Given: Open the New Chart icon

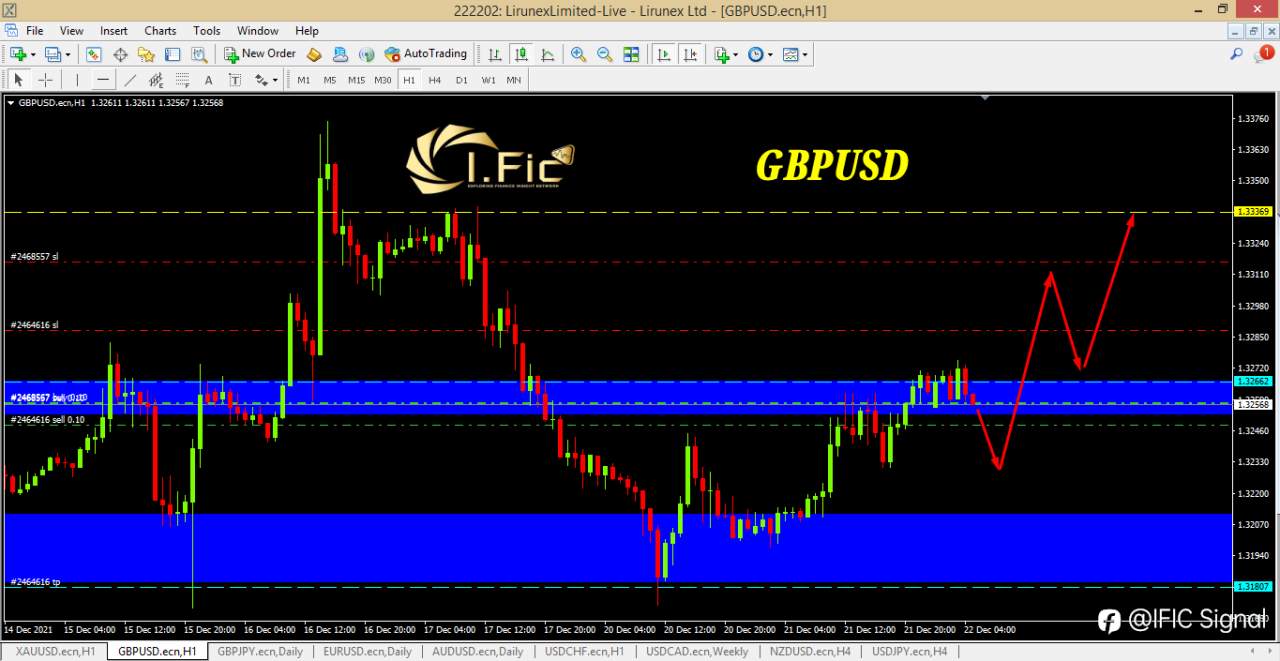Looking at the screenshot, I should click(18, 54).
